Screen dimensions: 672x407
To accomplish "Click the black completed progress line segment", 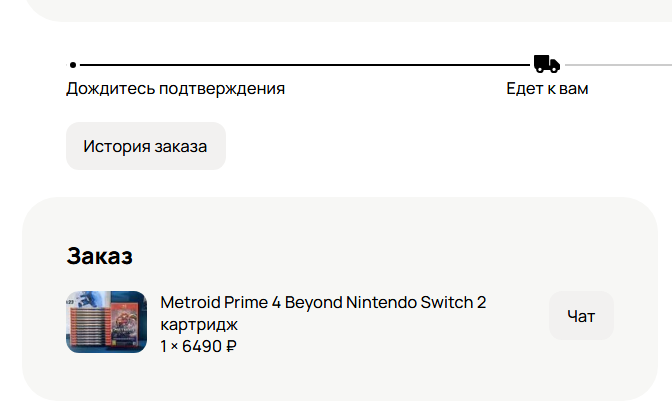I will coord(300,65).
